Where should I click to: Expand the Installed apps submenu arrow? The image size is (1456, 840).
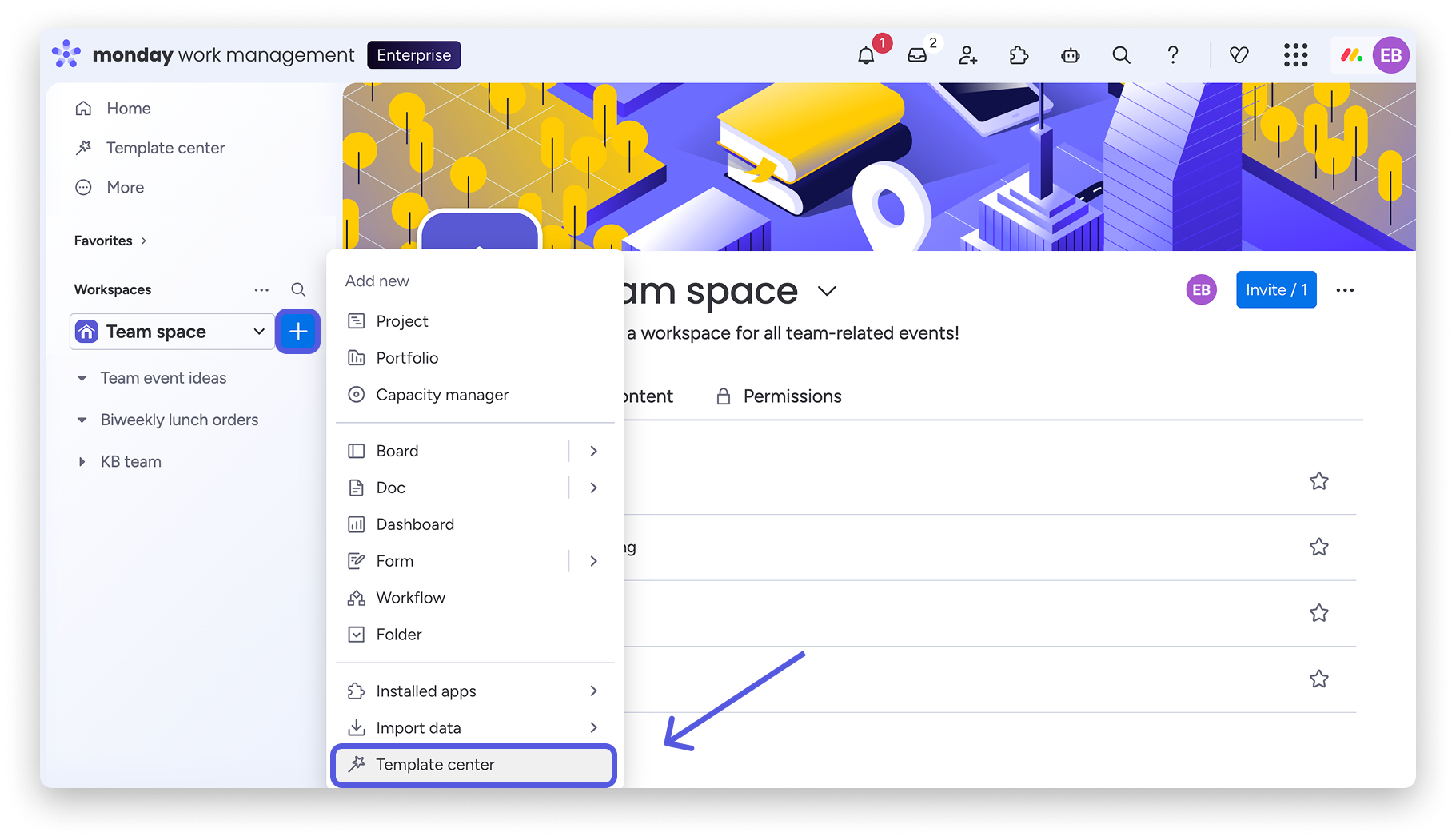point(593,691)
